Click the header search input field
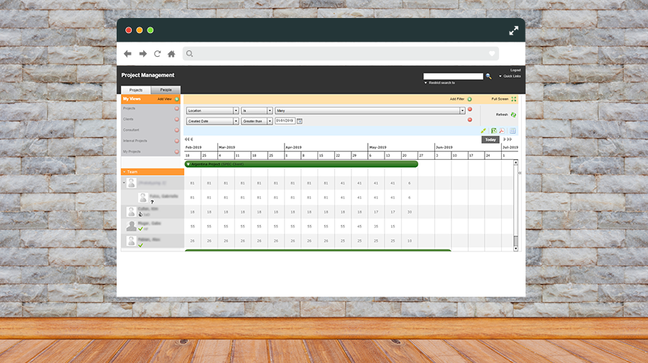The image size is (648, 363). [453, 76]
